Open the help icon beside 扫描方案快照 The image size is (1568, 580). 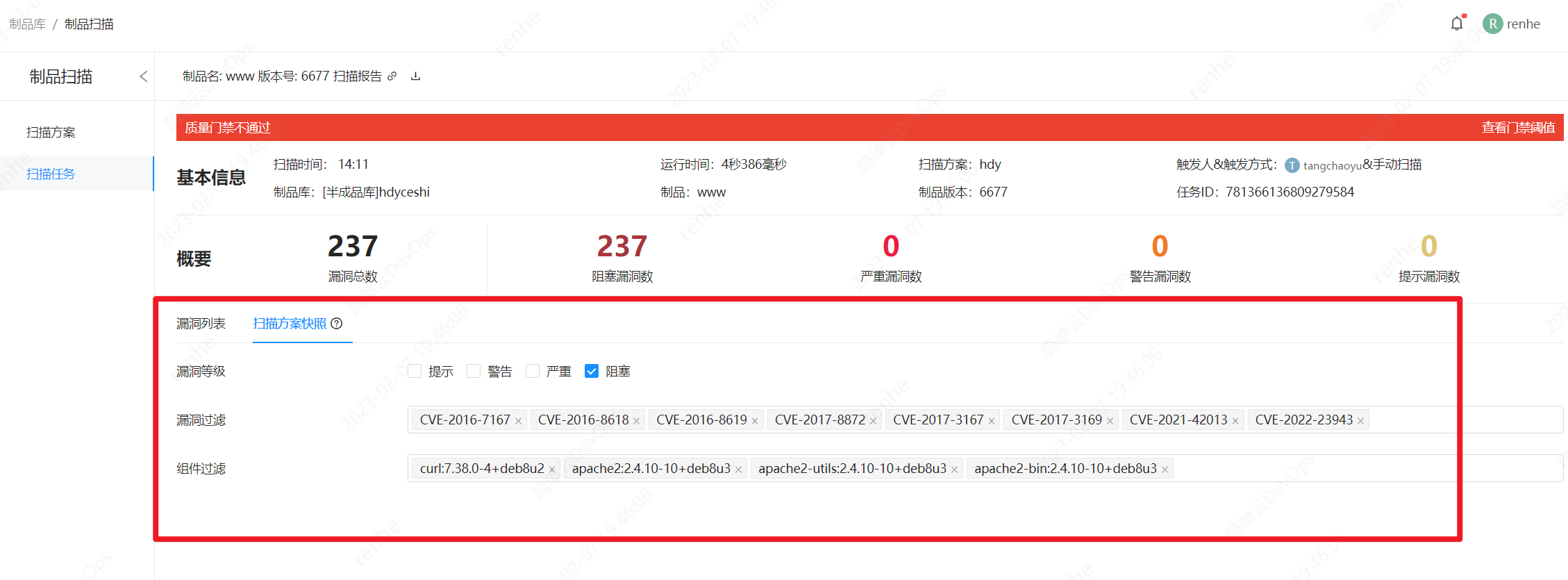337,324
